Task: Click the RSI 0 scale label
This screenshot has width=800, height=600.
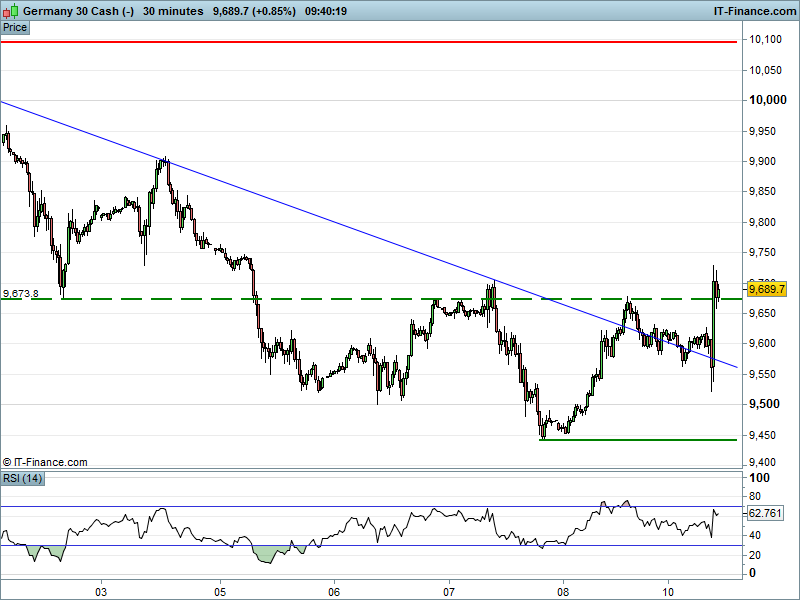Action: coord(752,573)
